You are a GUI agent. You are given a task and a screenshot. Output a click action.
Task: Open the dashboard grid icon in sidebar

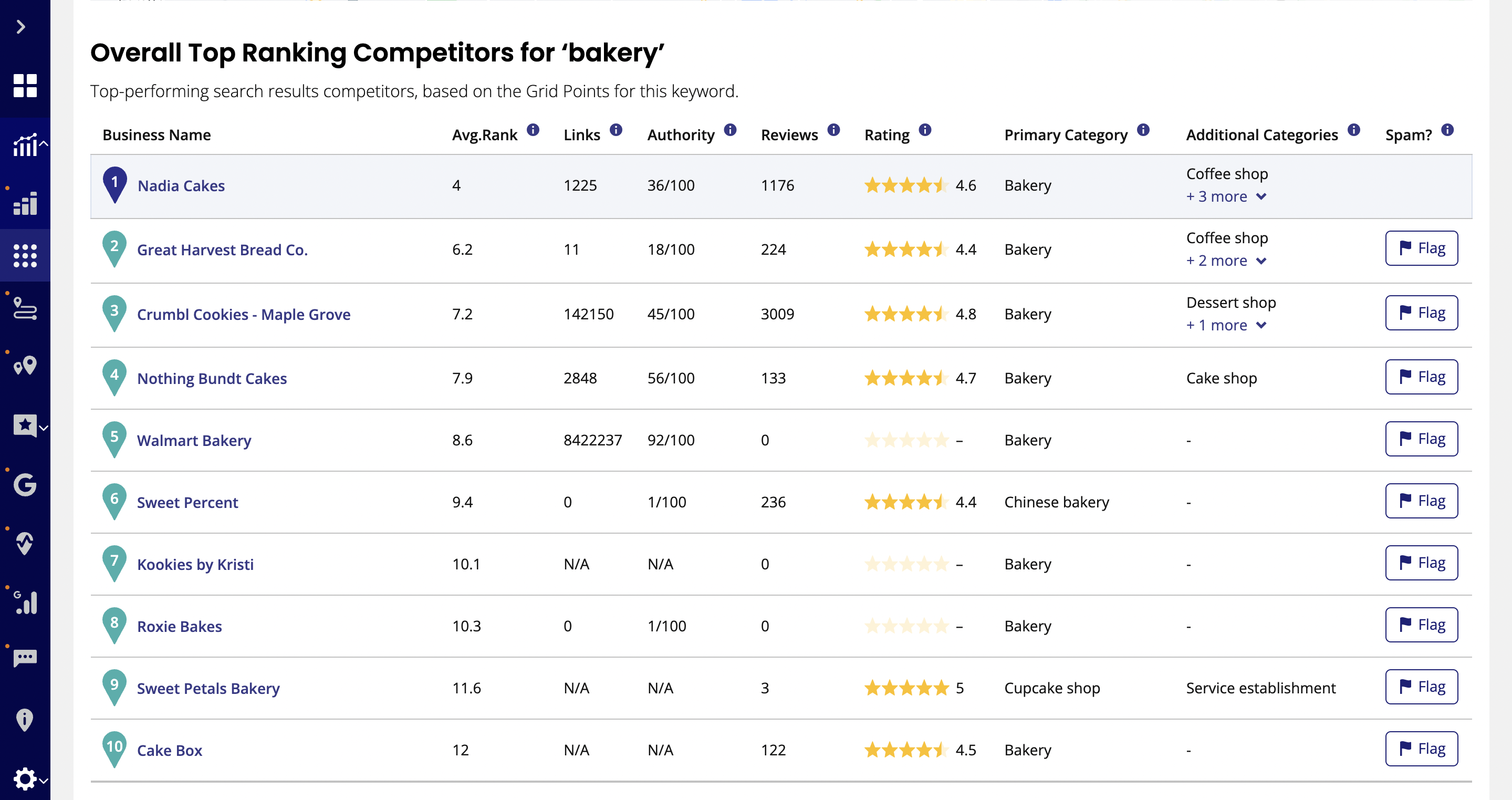pyautogui.click(x=25, y=86)
